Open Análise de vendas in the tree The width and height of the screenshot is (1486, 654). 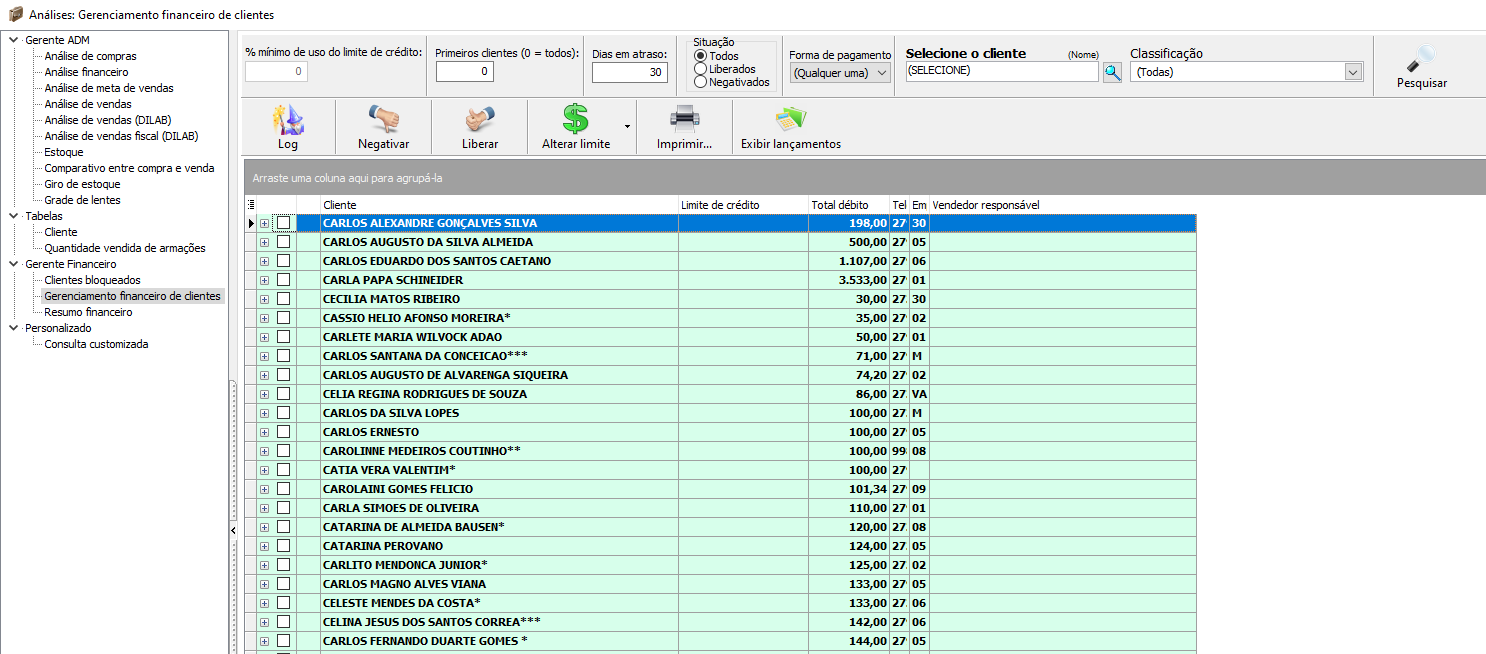(88, 104)
